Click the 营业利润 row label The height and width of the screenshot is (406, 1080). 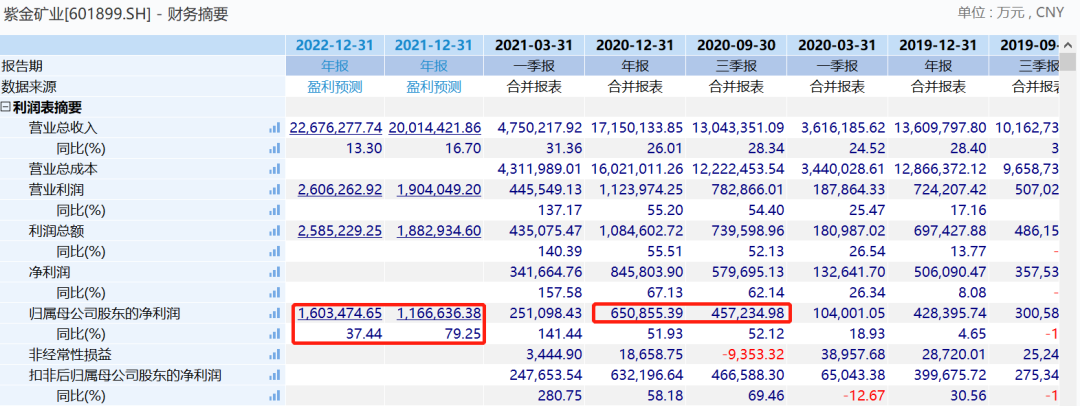[x=56, y=190]
